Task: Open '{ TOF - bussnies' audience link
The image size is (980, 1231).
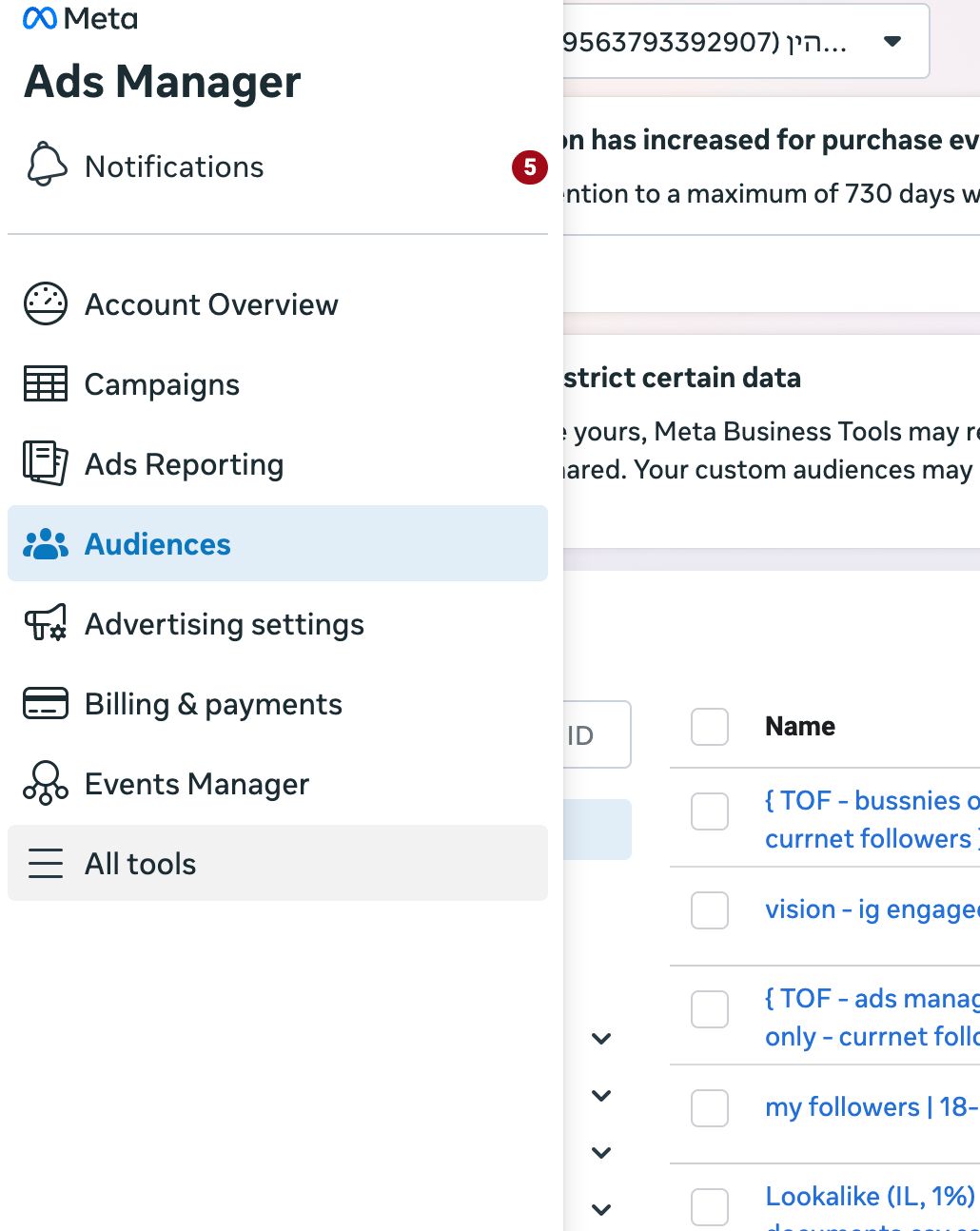Action: 872,819
